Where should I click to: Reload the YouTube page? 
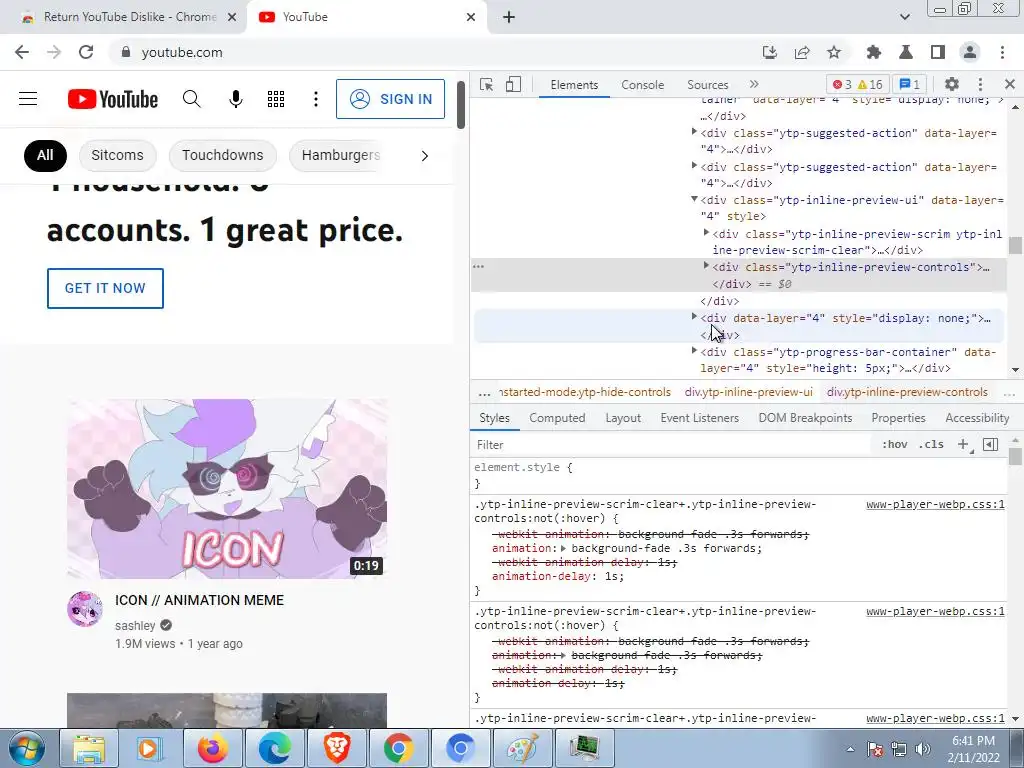pos(86,52)
